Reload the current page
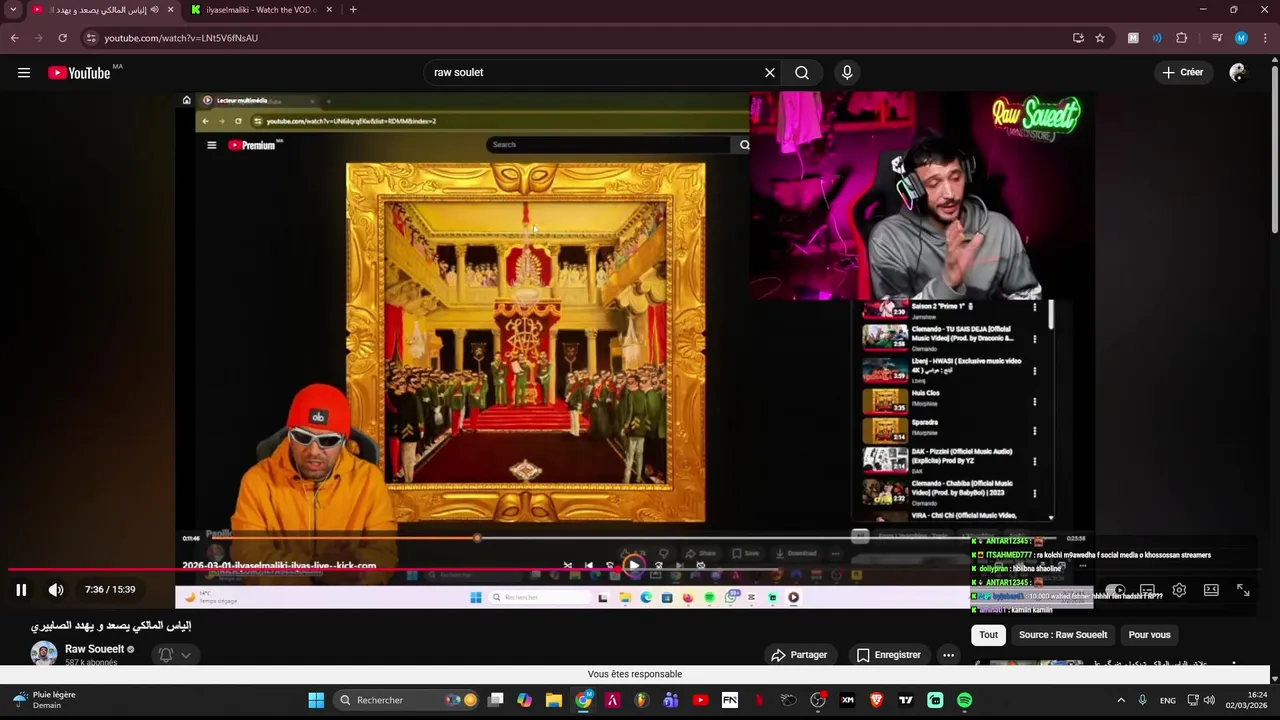The image size is (1280, 720). click(x=62, y=38)
